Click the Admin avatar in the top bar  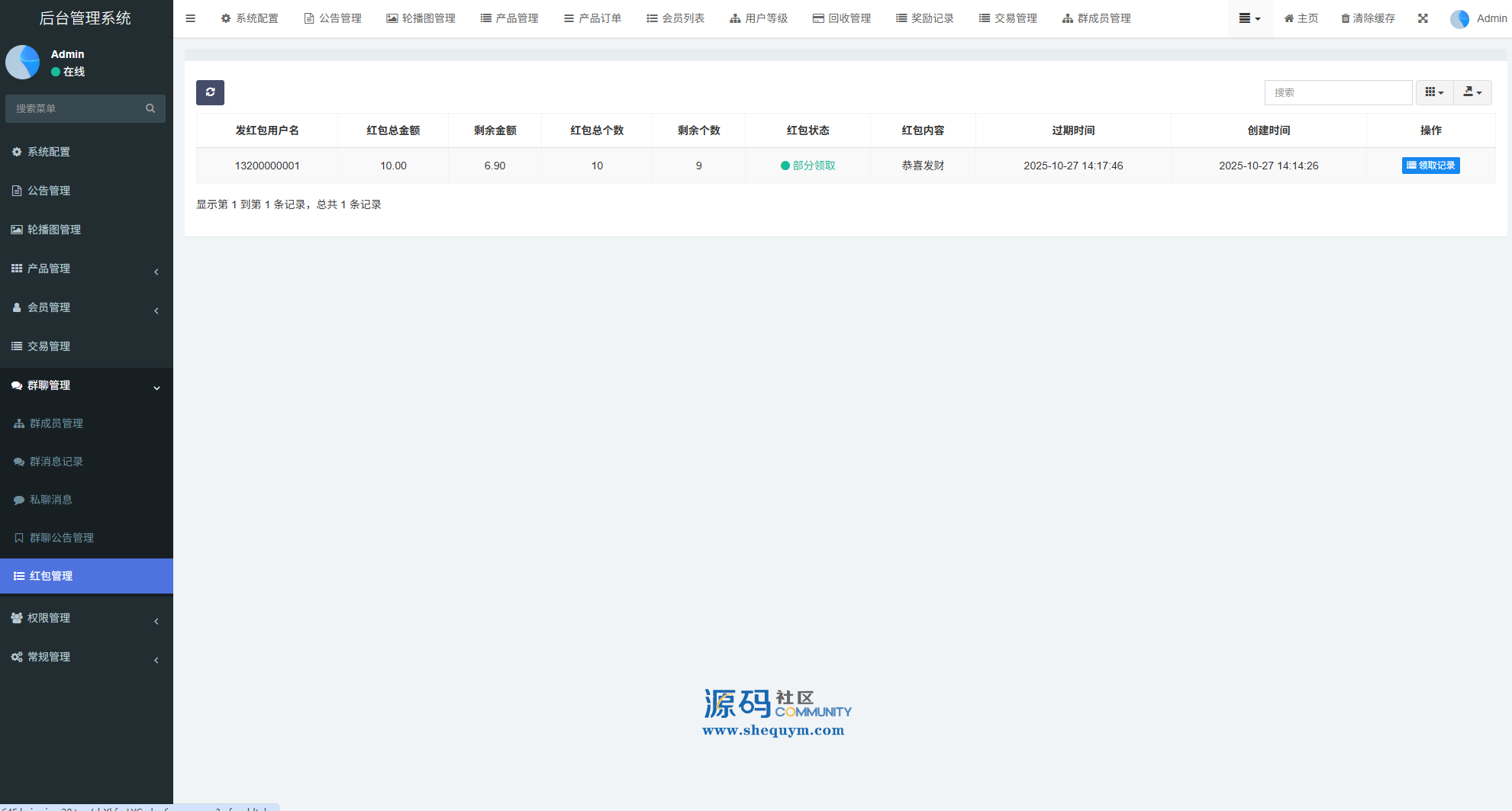point(1459,18)
